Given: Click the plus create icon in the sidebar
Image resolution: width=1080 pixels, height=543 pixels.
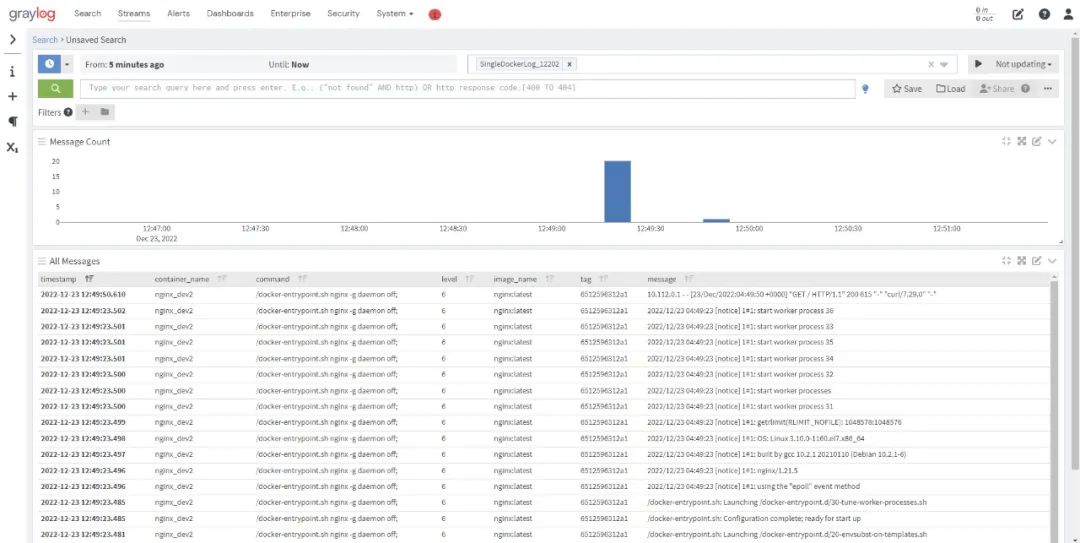Looking at the screenshot, I should coord(13,97).
